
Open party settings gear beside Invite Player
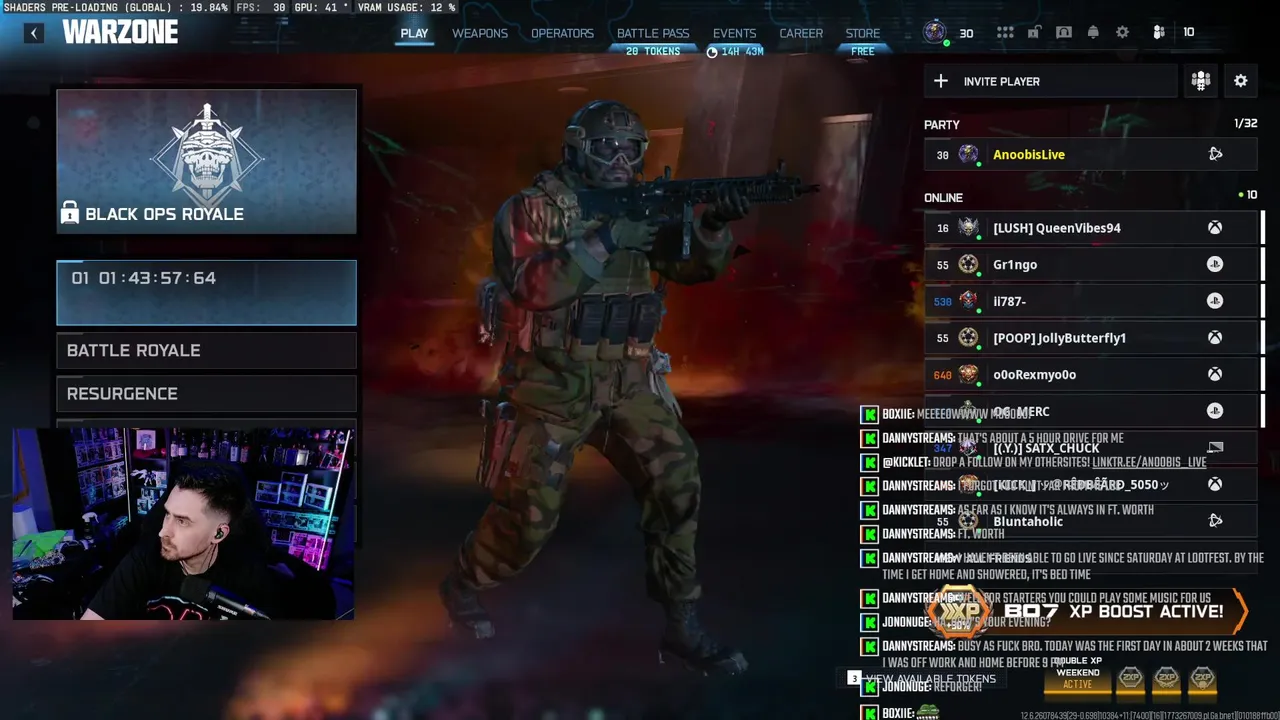tap(1241, 81)
